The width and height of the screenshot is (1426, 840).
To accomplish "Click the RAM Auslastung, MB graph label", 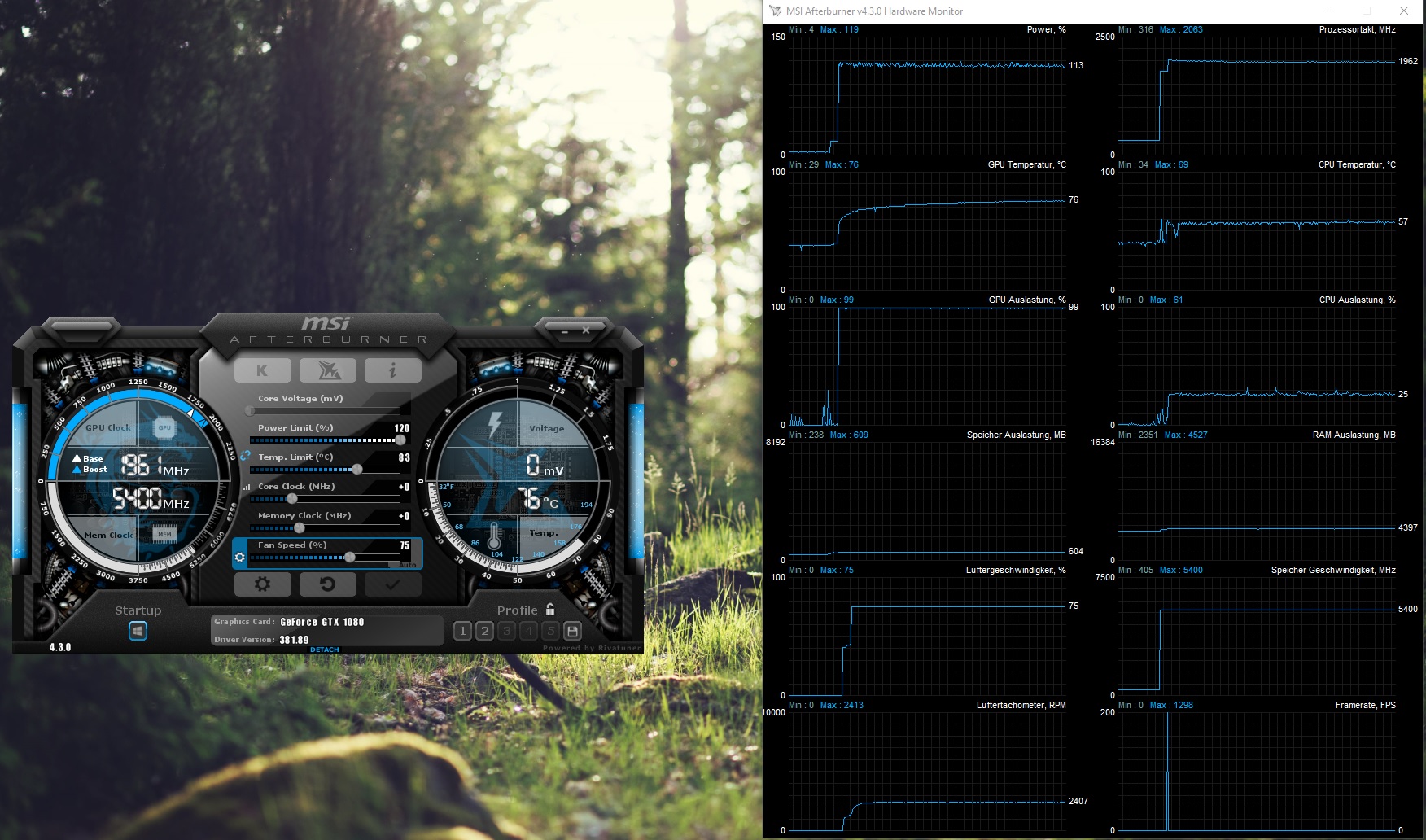I will (x=1354, y=435).
